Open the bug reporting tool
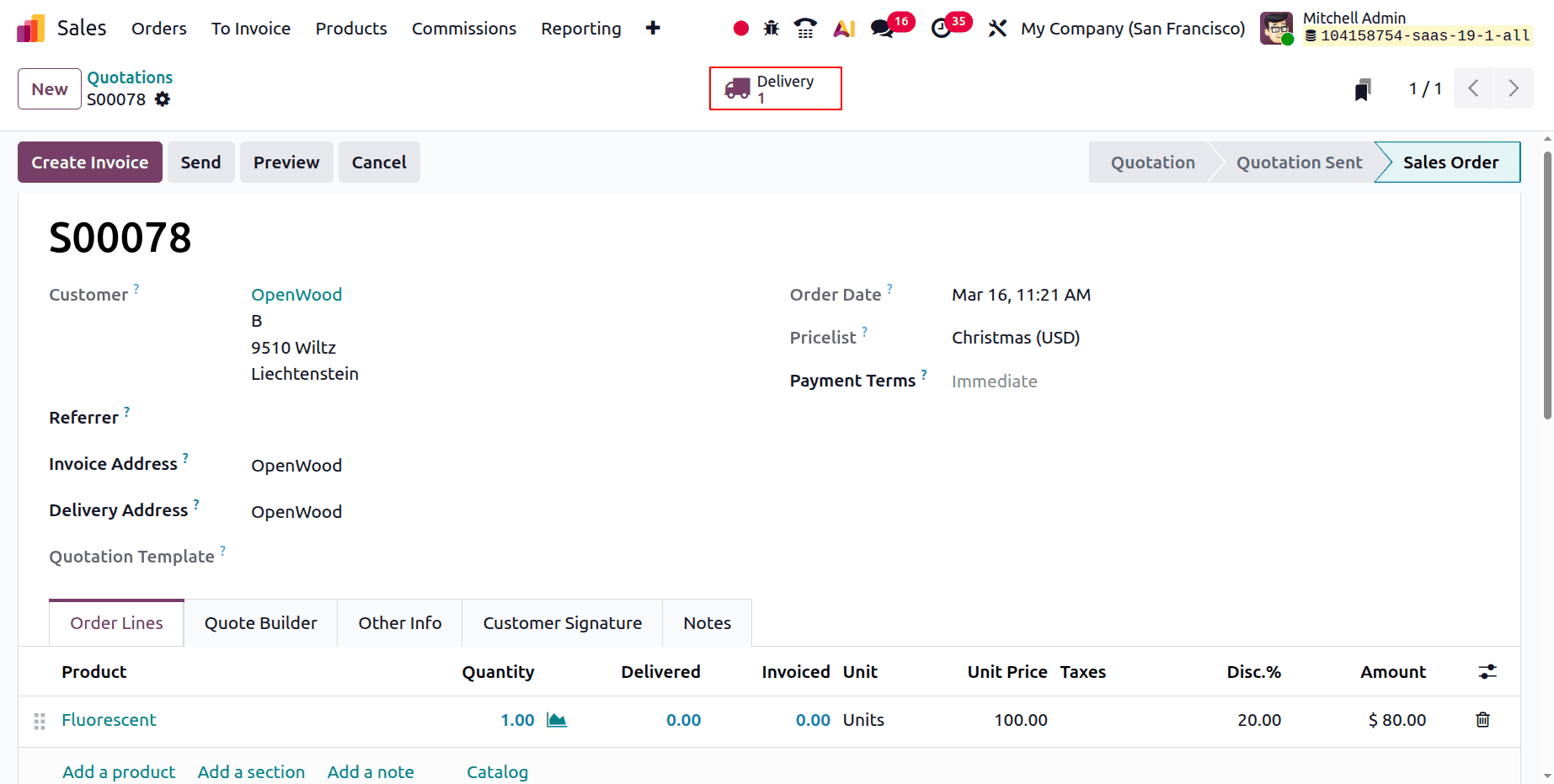 coord(771,28)
